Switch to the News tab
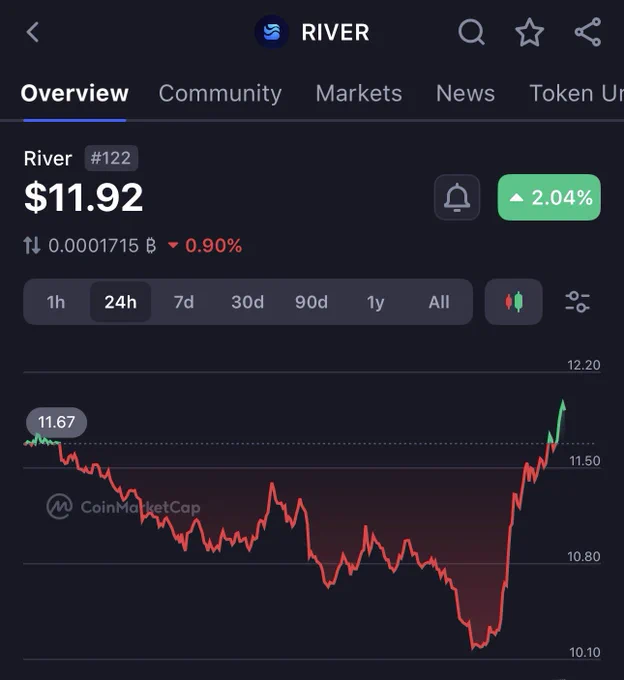 466,93
